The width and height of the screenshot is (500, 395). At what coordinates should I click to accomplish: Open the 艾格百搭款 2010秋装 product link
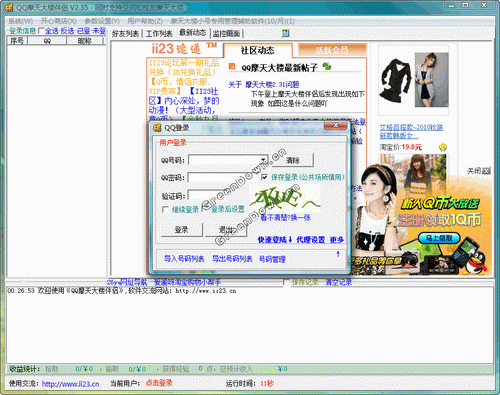[x=411, y=131]
